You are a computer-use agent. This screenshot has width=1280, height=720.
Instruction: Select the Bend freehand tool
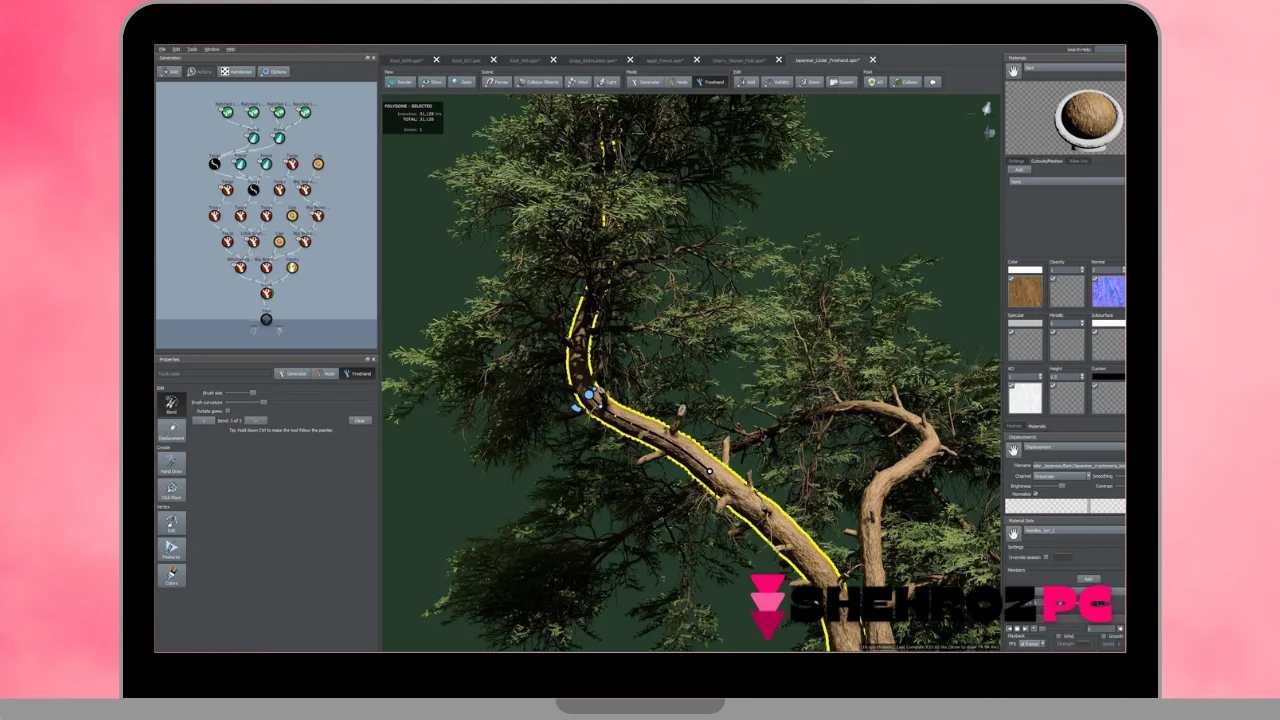[171, 404]
